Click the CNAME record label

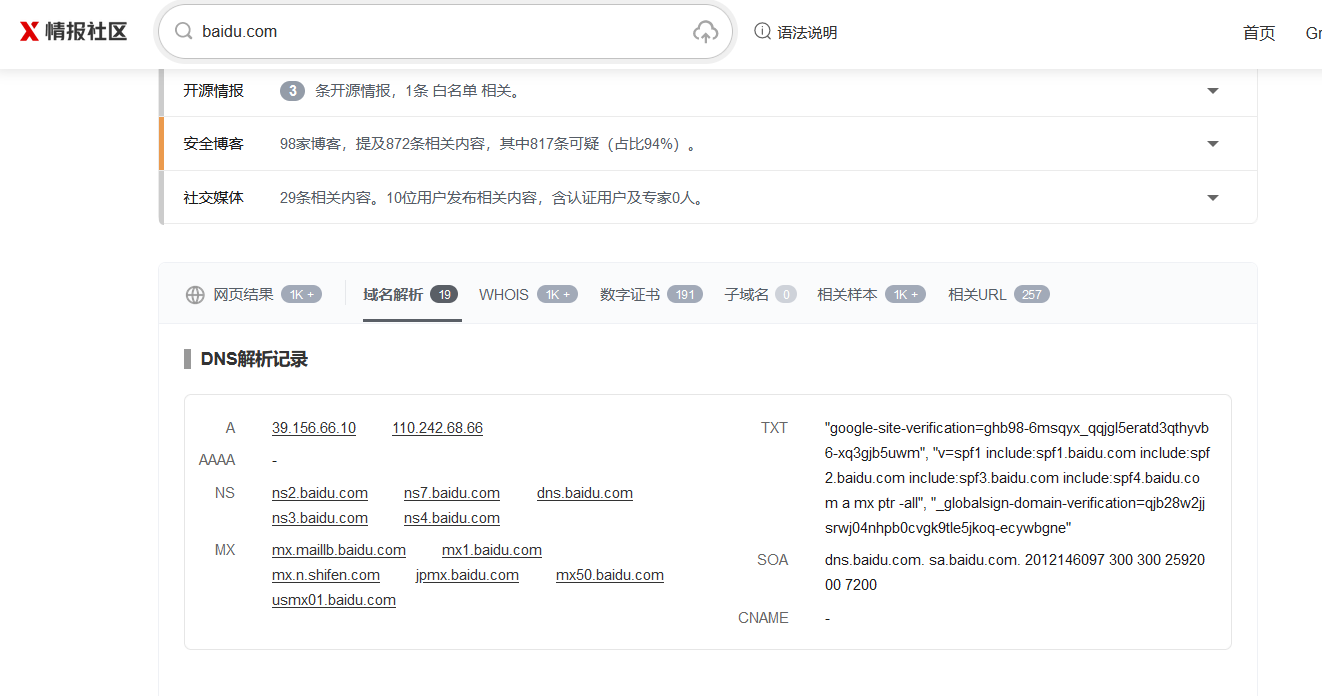[763, 618]
